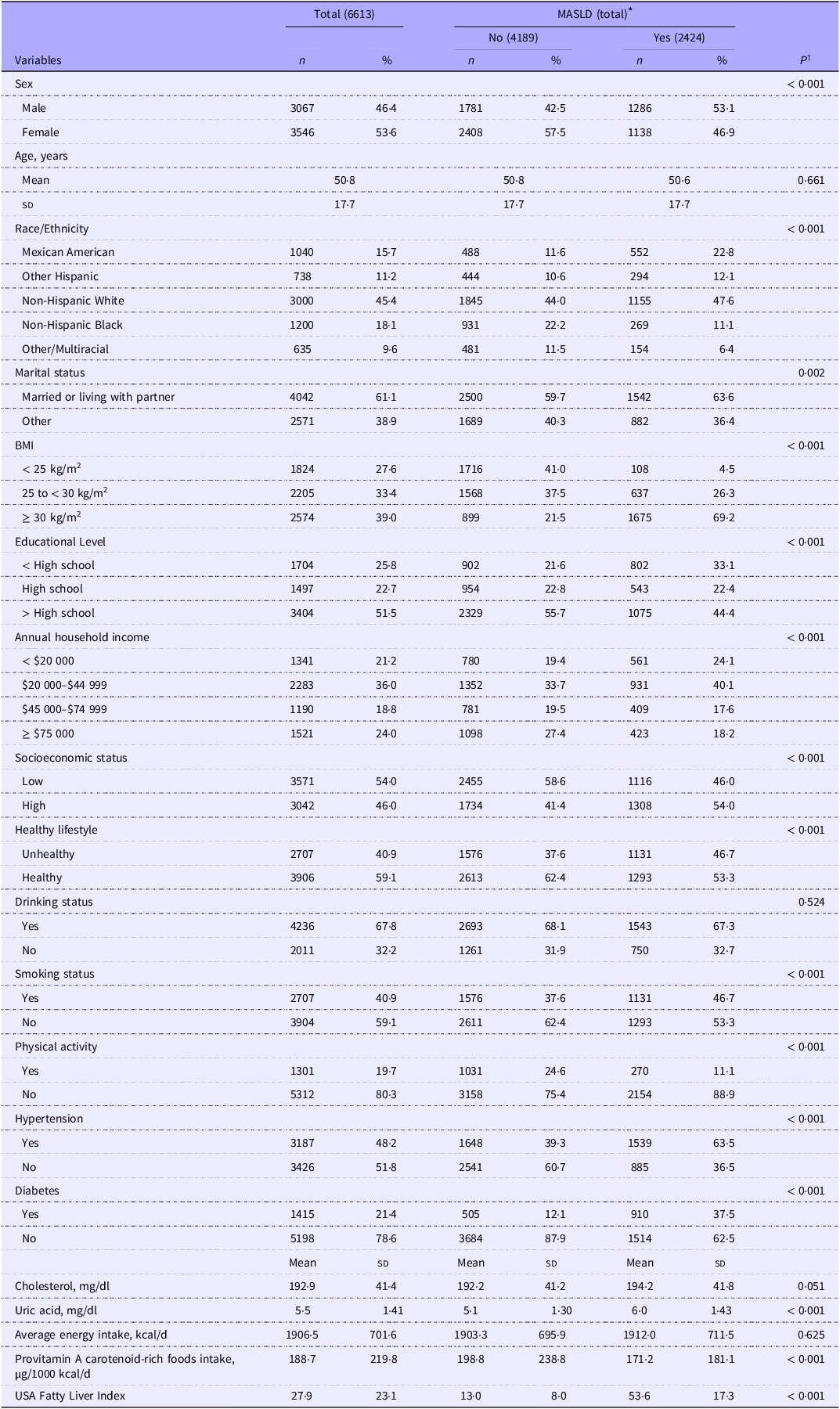Viewport: 840px width, 1409px height.
Task: Select the Healthy lifestyle section label
Action: [54, 830]
